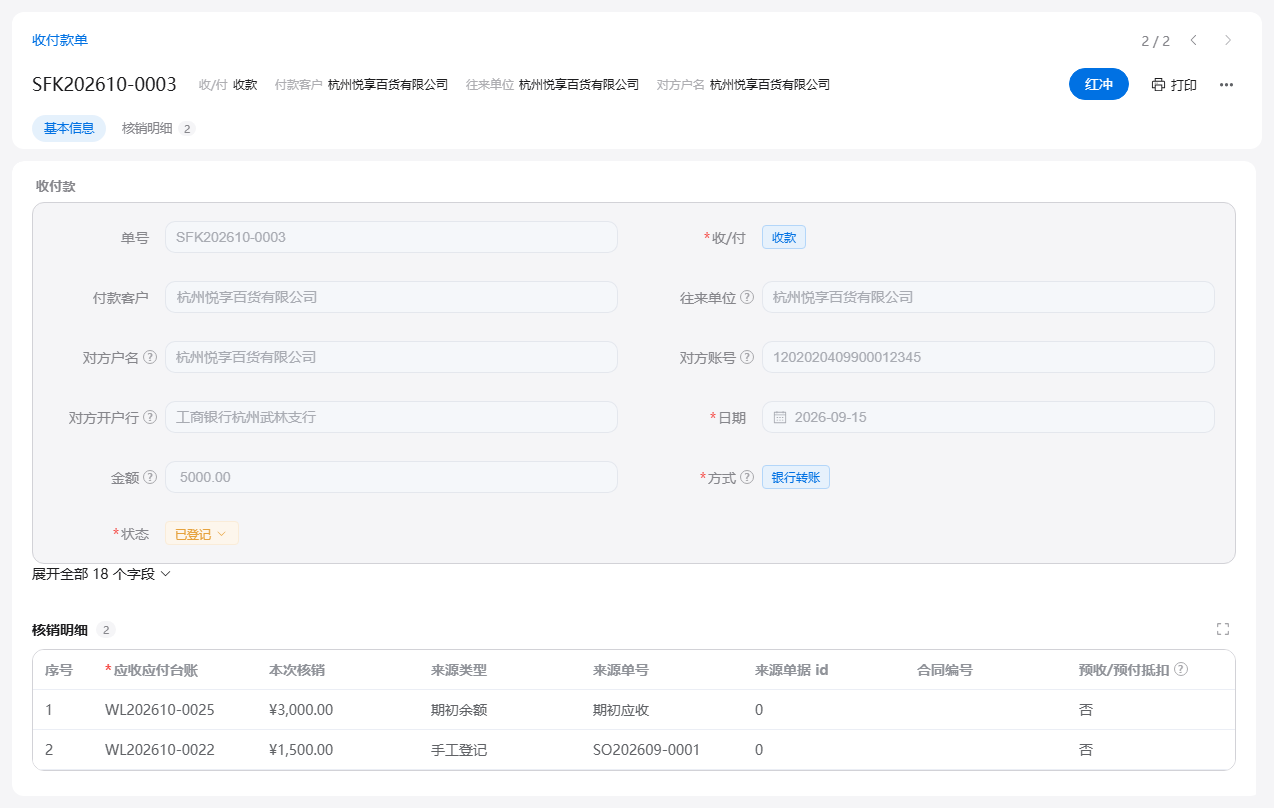Viewport: 1274px width, 808px height.
Task: Click the header title SFK202610-0003
Action: [104, 85]
